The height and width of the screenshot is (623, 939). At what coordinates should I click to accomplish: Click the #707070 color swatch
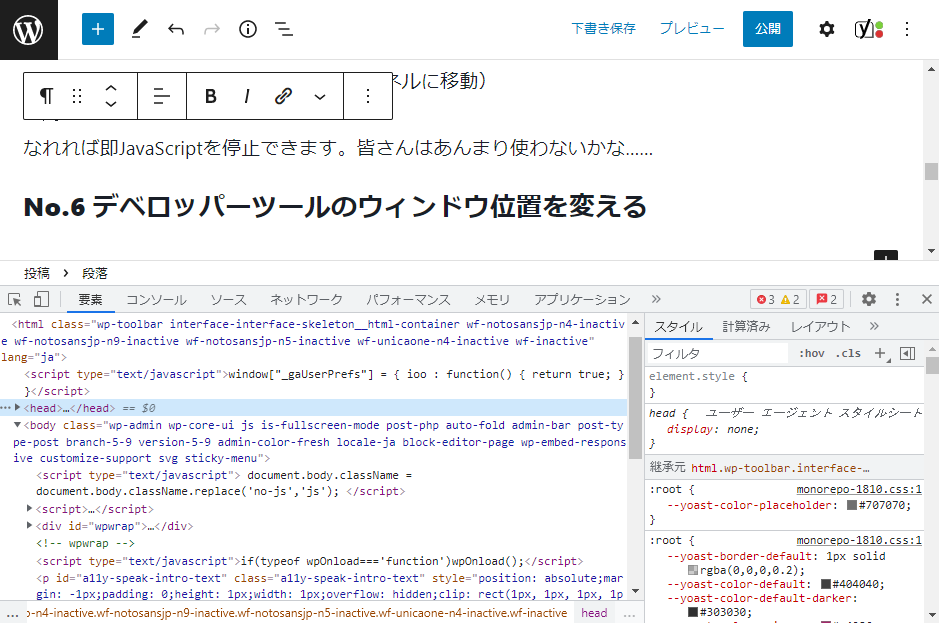click(852, 505)
